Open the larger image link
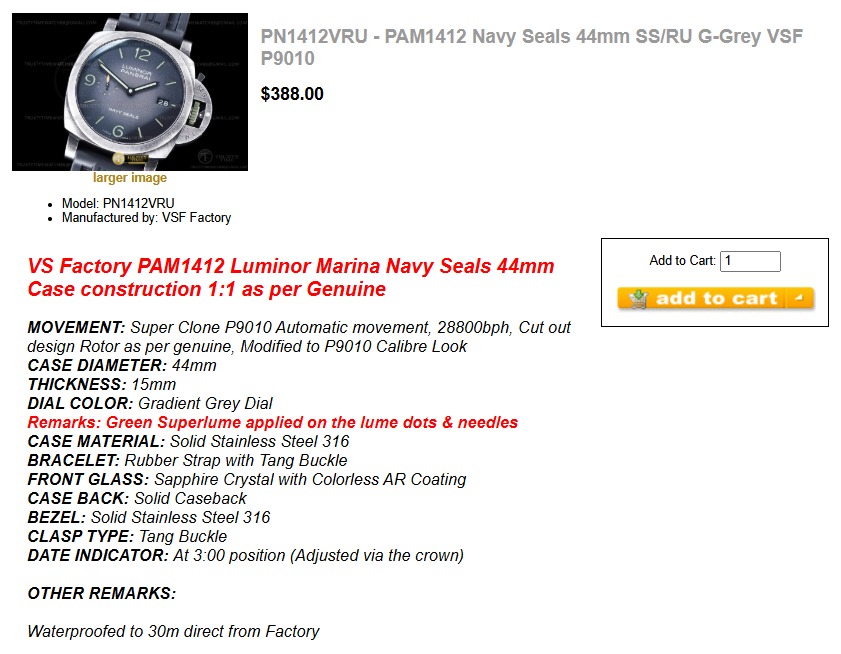Screen dimensions: 841x654 click(129, 177)
